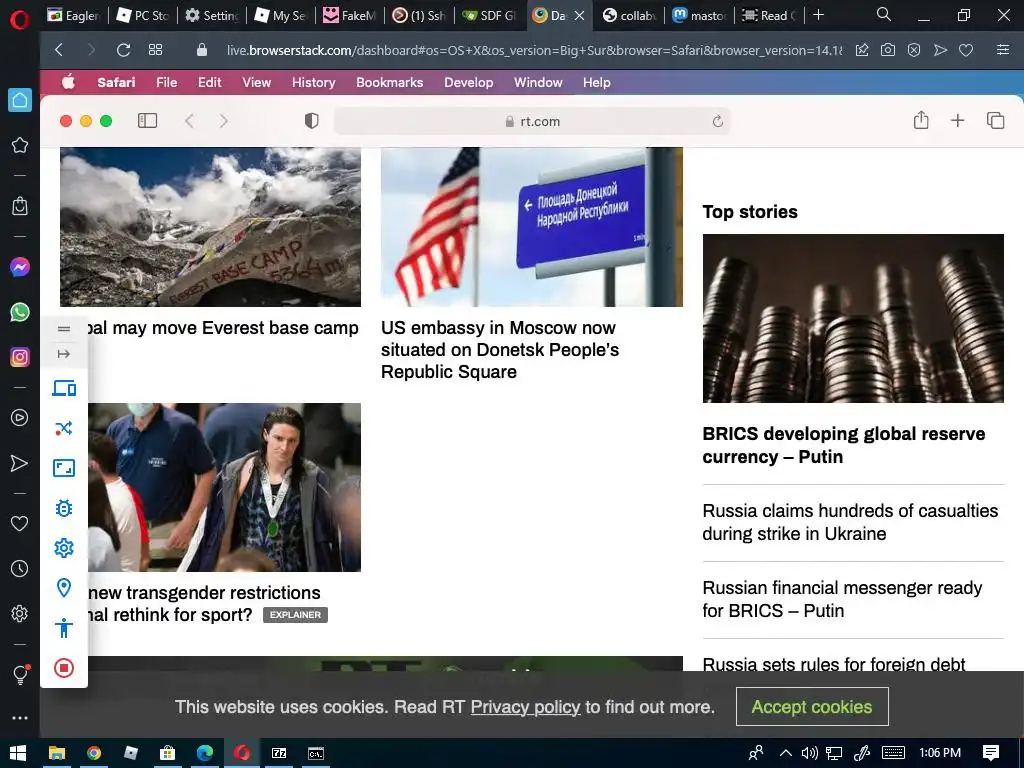Open Opera menu logo
This screenshot has width=1024, height=768.
tap(20, 20)
